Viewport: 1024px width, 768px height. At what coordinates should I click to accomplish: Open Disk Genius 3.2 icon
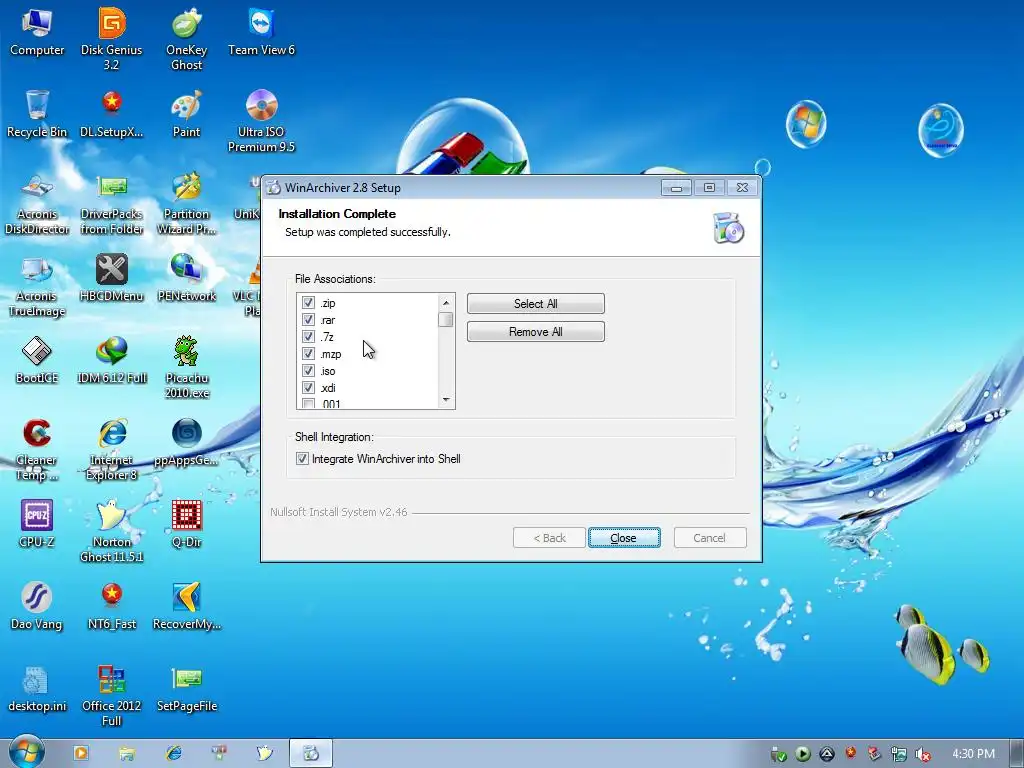pos(112,38)
